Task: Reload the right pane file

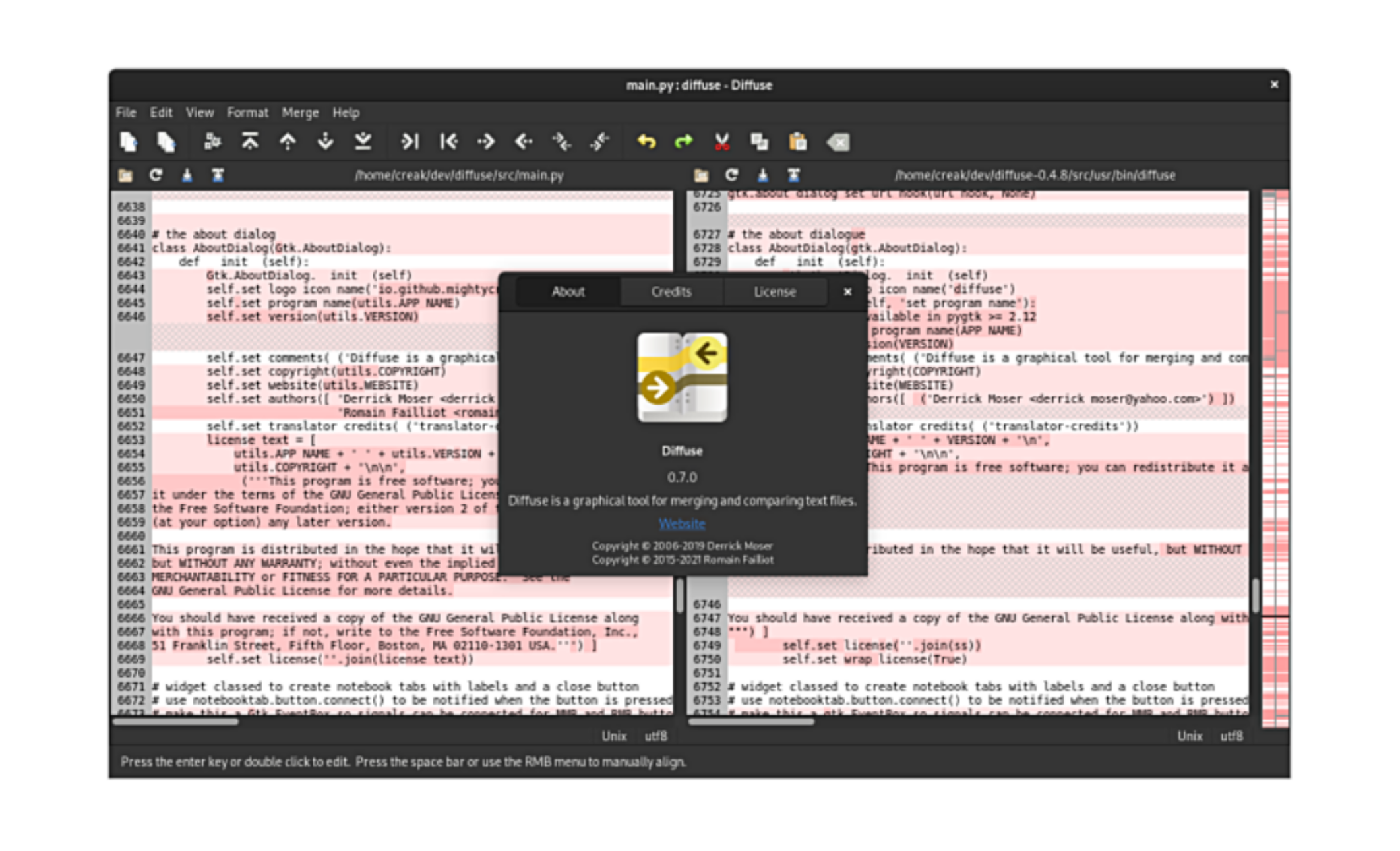Action: point(731,175)
